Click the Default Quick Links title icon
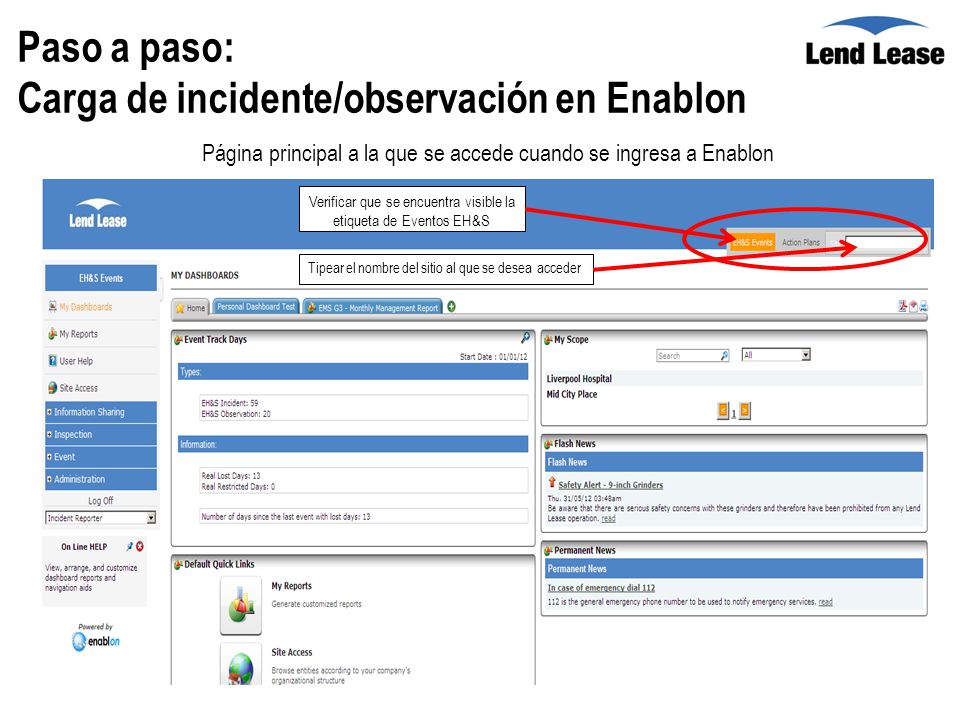 click(178, 564)
